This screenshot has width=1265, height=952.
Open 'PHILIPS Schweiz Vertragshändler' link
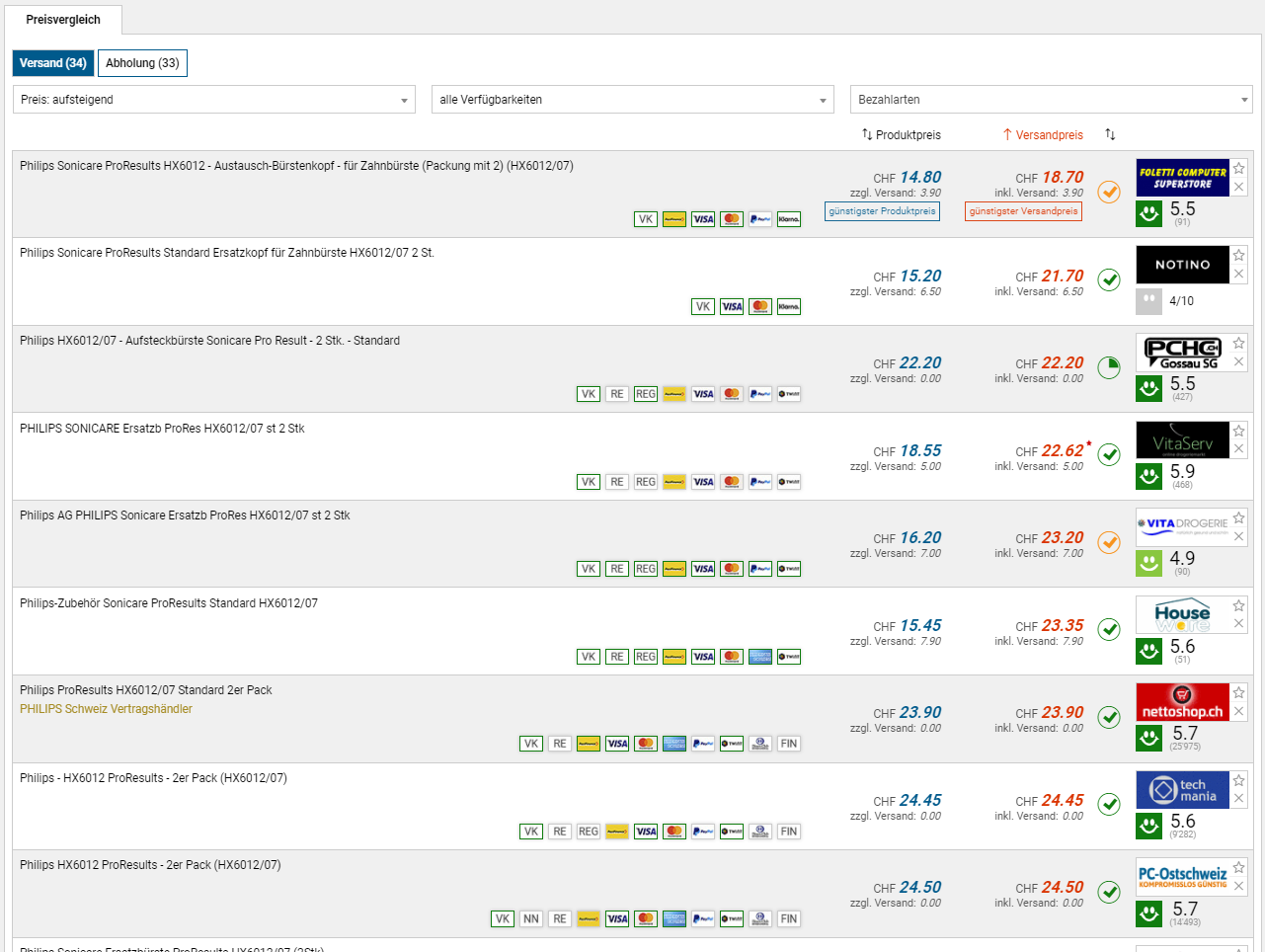[106, 709]
